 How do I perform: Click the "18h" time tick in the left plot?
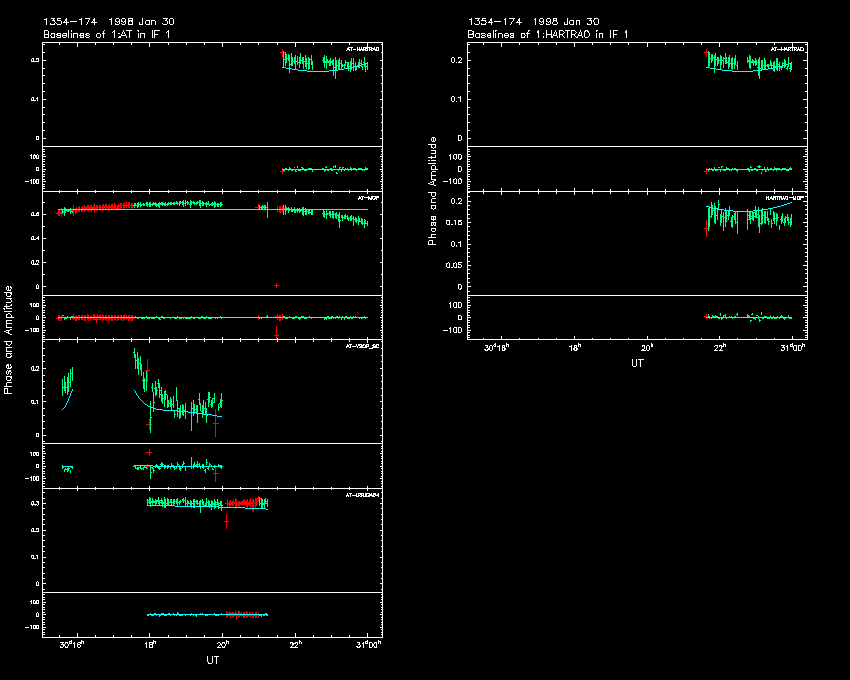pyautogui.click(x=150, y=645)
